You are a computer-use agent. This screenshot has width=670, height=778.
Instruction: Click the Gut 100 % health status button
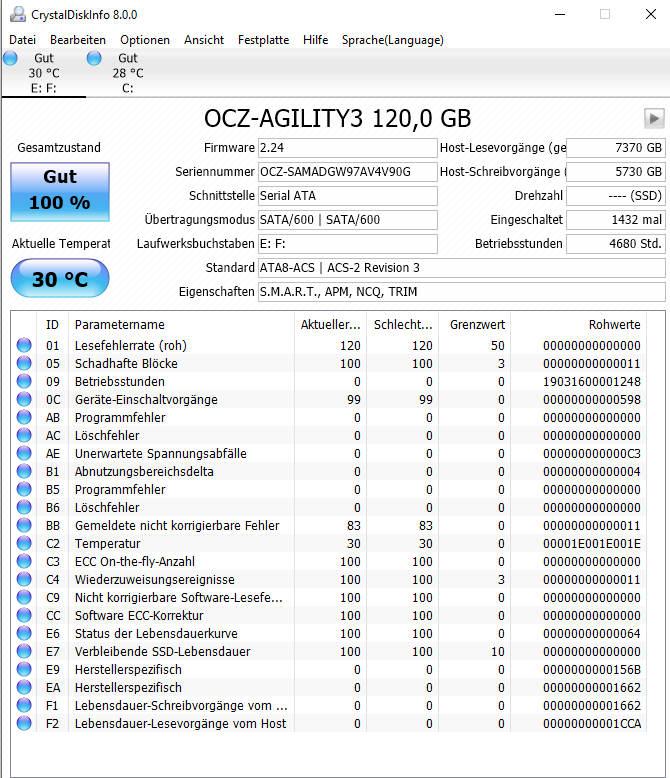click(x=60, y=192)
